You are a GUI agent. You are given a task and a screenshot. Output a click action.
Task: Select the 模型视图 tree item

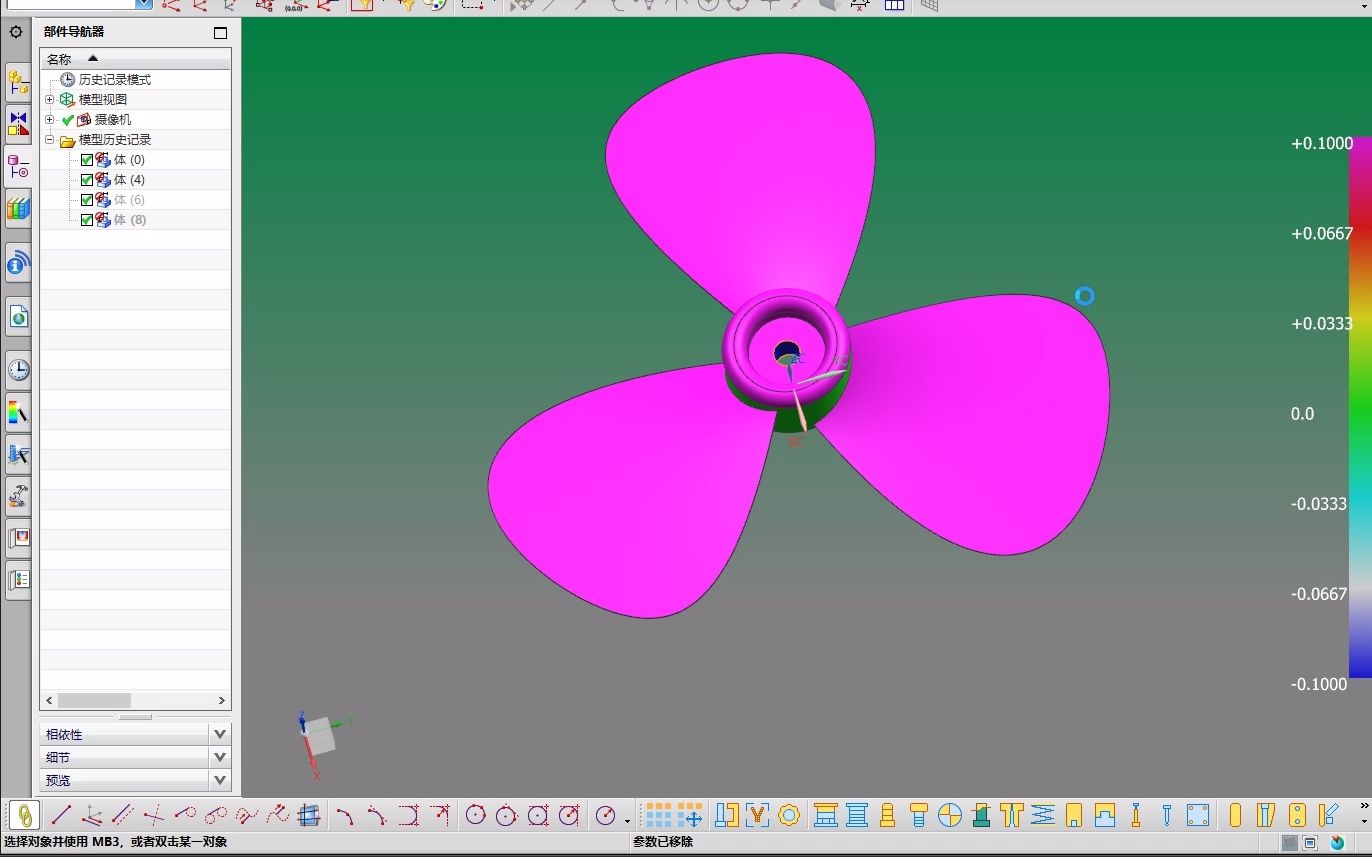103,100
